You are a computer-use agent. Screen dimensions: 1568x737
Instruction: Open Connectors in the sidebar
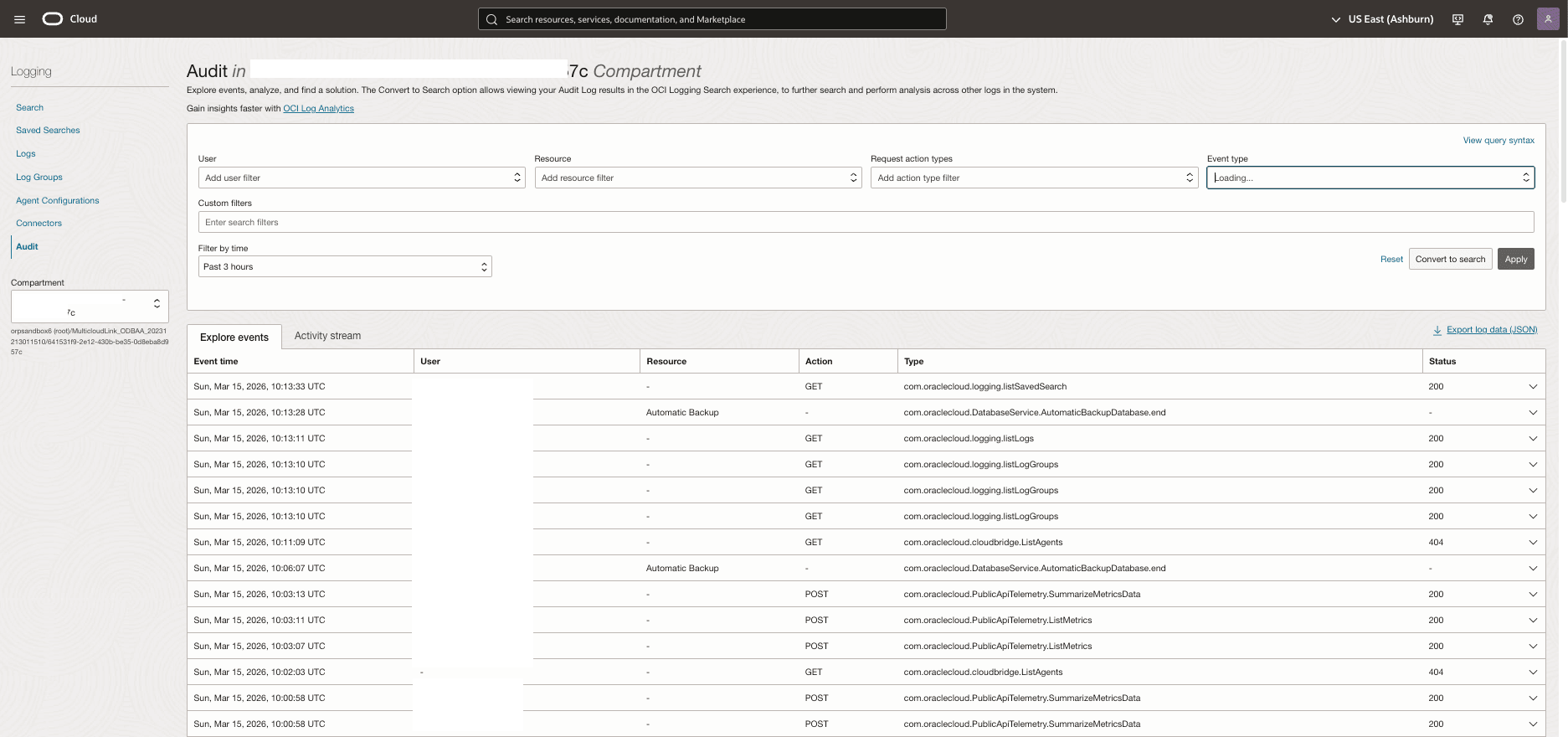39,224
